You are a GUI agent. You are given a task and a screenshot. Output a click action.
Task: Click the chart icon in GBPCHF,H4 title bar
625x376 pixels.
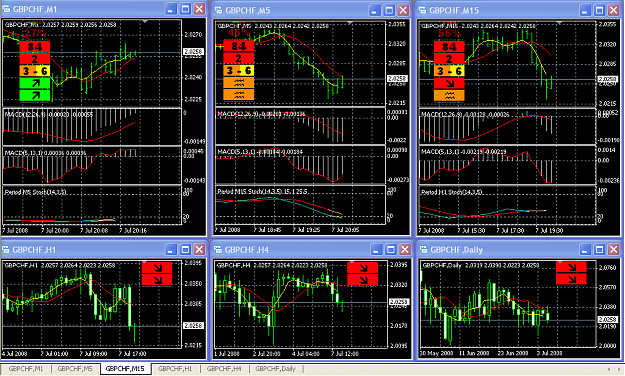point(218,250)
